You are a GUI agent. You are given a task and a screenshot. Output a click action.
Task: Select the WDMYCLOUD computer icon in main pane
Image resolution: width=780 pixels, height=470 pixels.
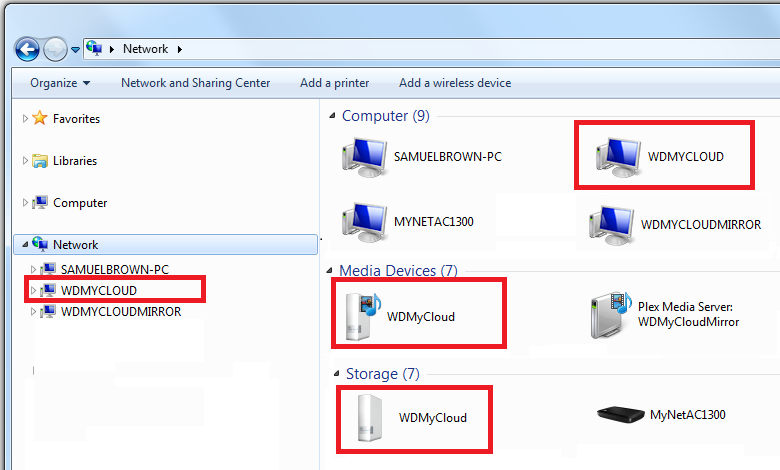pyautogui.click(x=618, y=157)
